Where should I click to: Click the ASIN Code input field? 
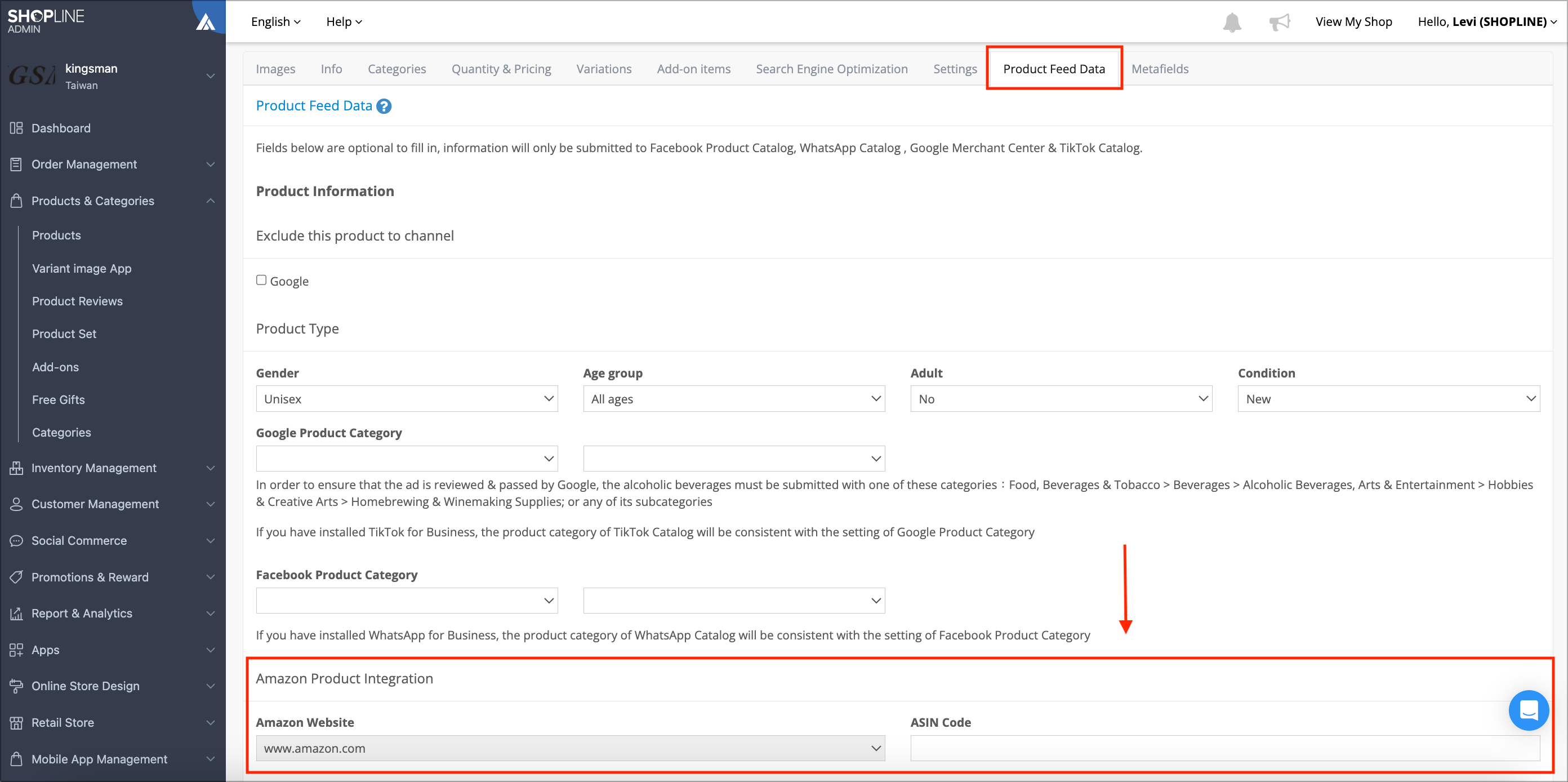(x=1224, y=749)
